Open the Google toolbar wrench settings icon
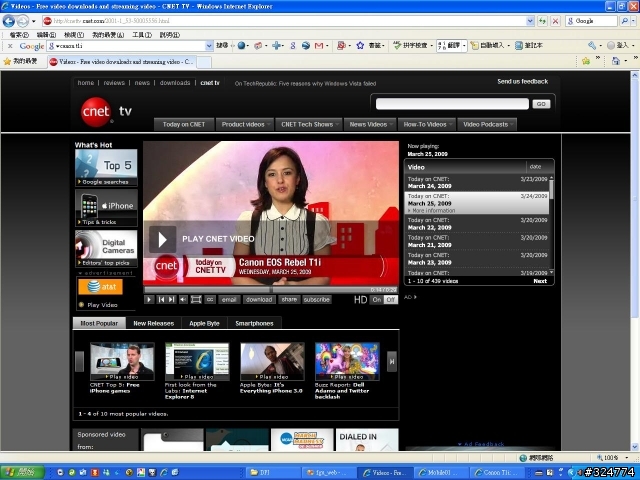 pos(592,46)
